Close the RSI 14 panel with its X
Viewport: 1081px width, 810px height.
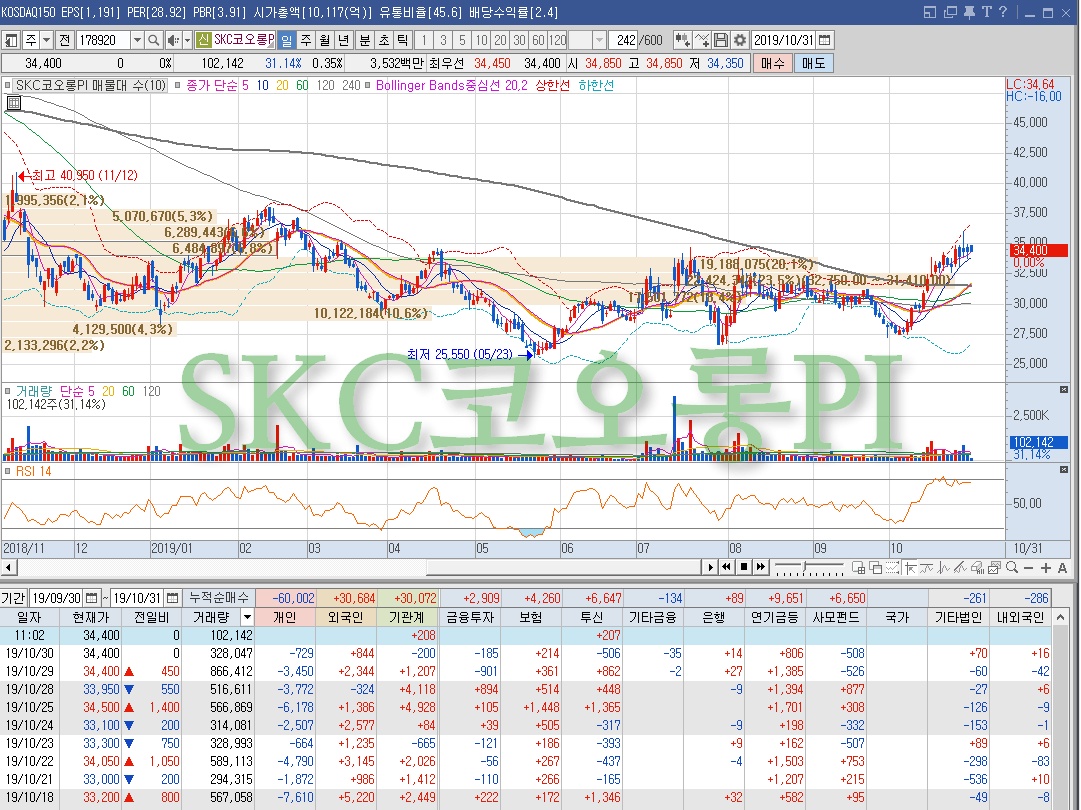(1064, 469)
